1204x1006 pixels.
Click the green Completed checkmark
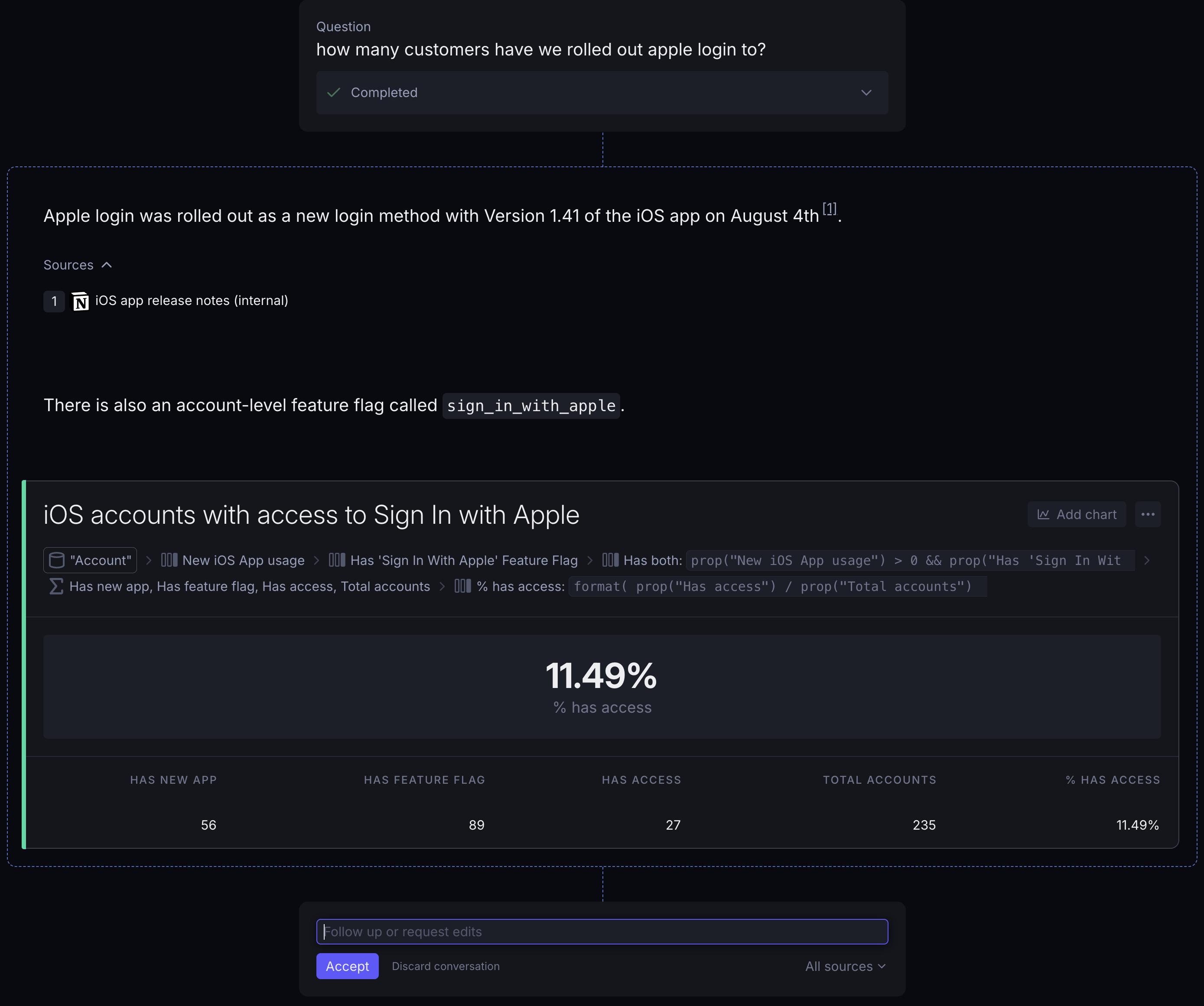point(334,93)
